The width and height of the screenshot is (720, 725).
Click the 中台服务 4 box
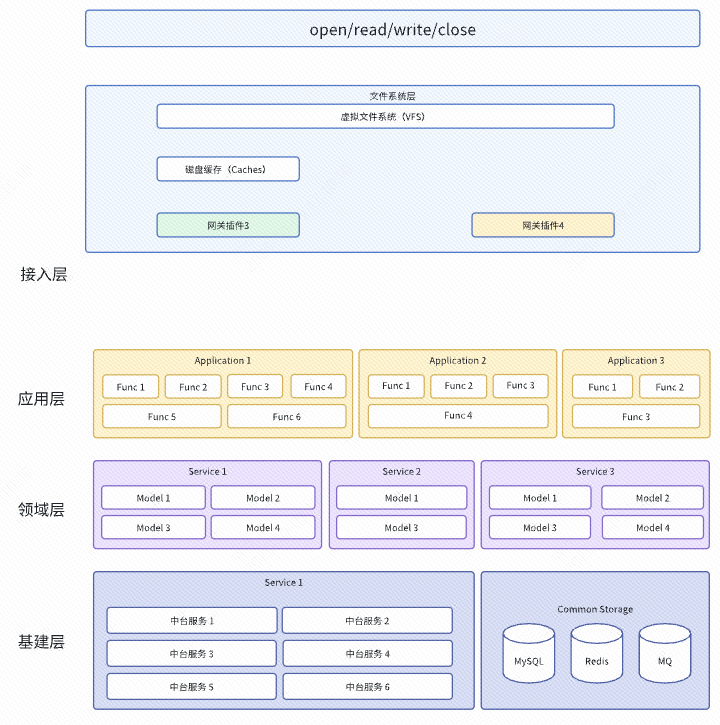coord(367,654)
